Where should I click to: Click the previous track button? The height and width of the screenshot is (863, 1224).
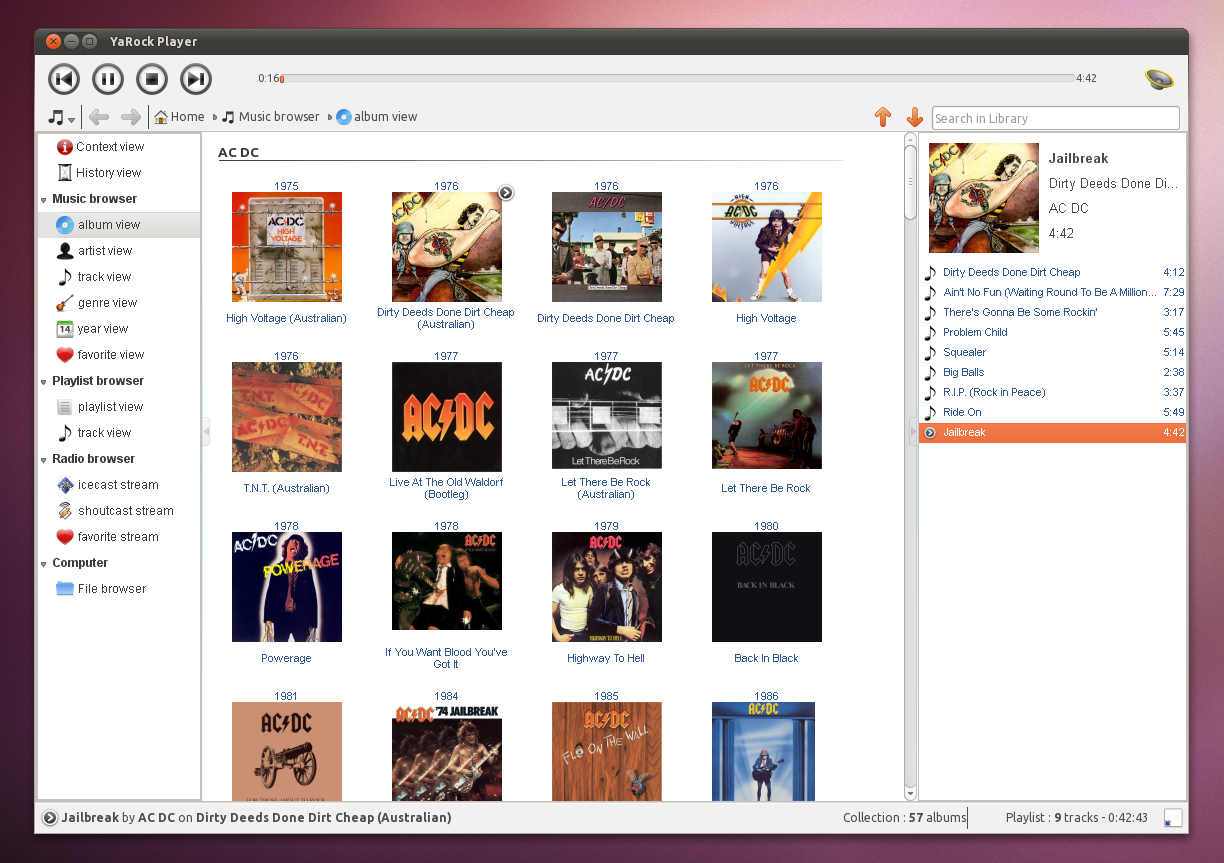(64, 79)
